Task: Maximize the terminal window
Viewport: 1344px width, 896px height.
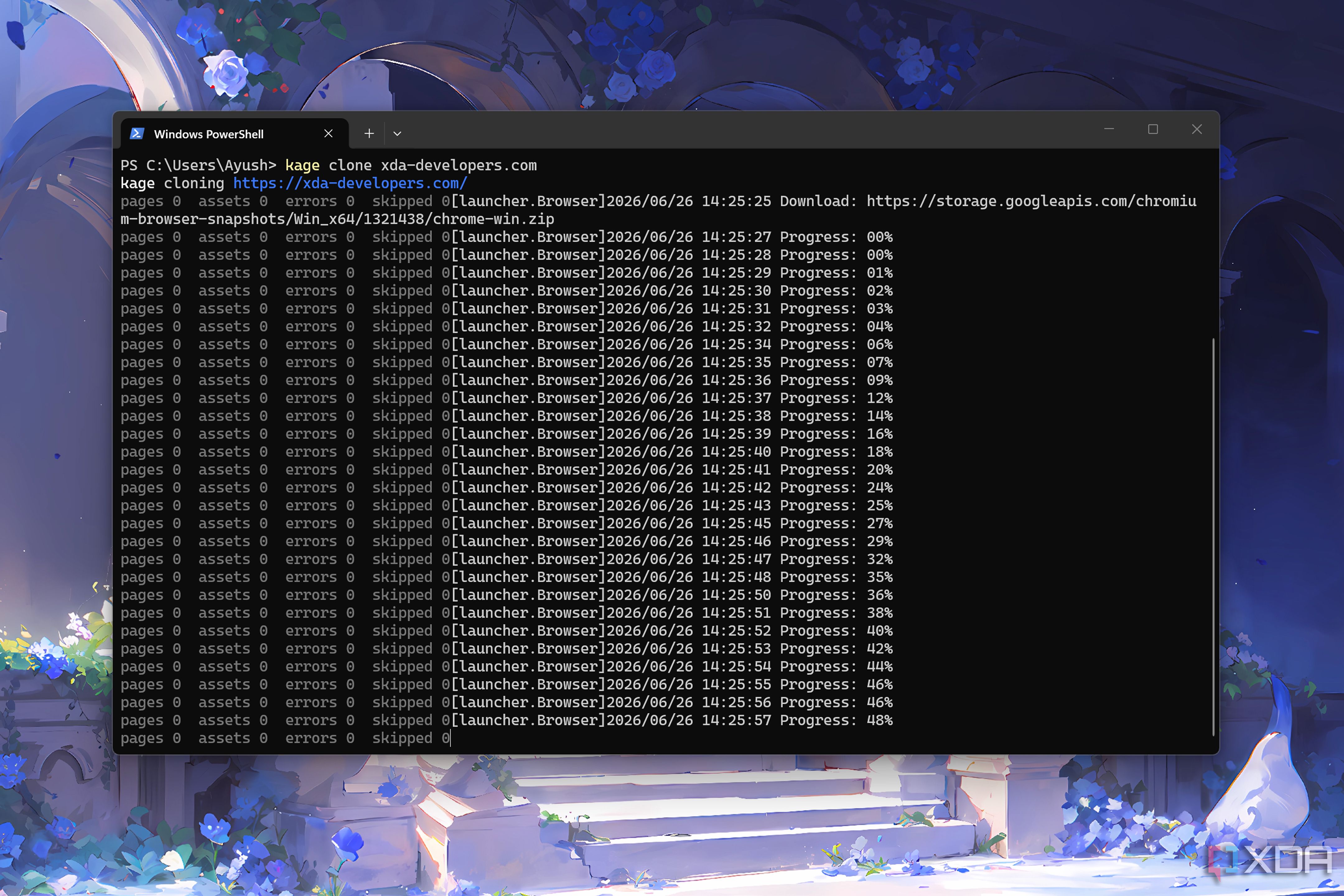Action: click(1153, 129)
